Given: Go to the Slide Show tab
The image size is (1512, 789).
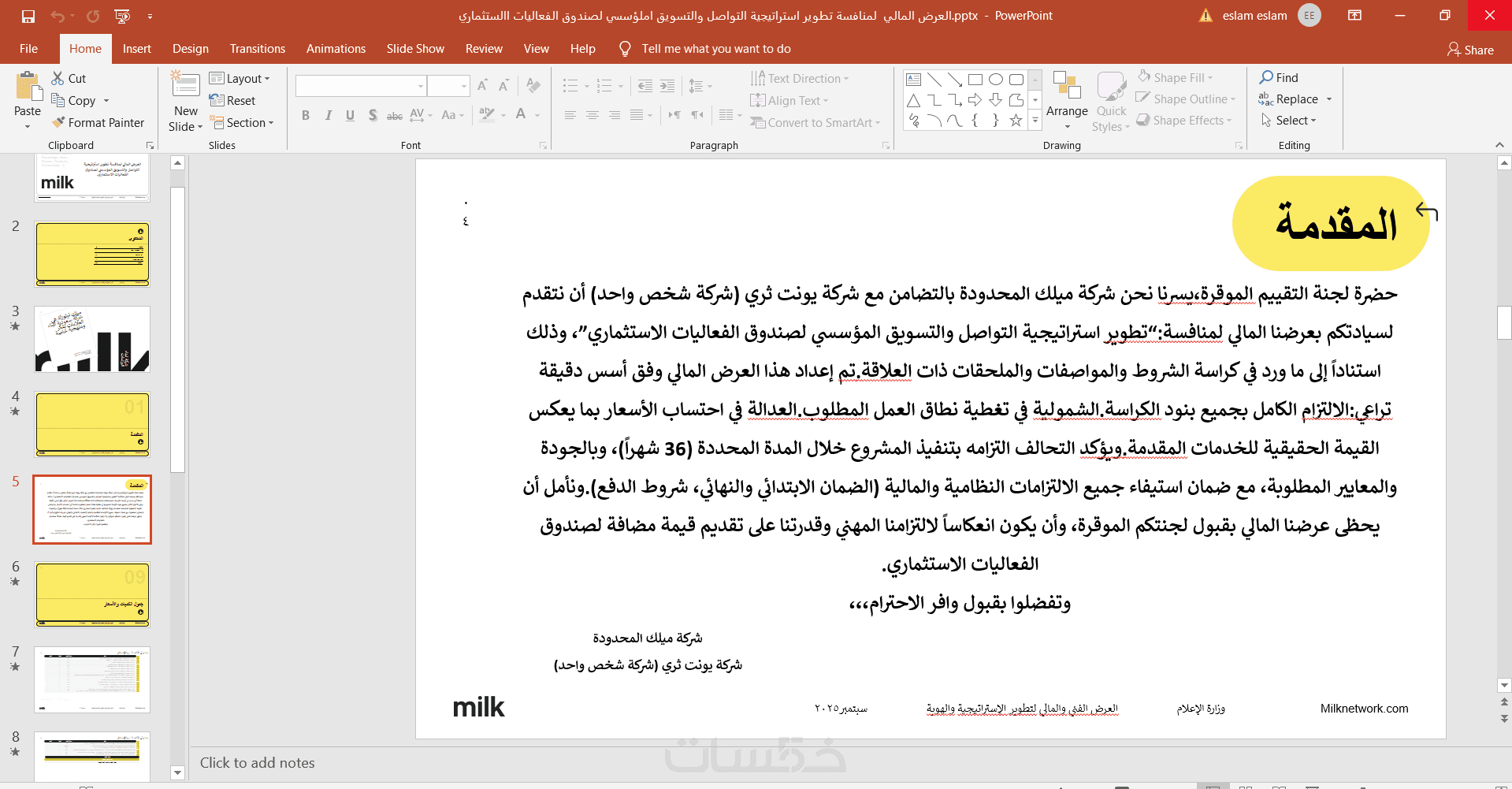Looking at the screenshot, I should [415, 49].
